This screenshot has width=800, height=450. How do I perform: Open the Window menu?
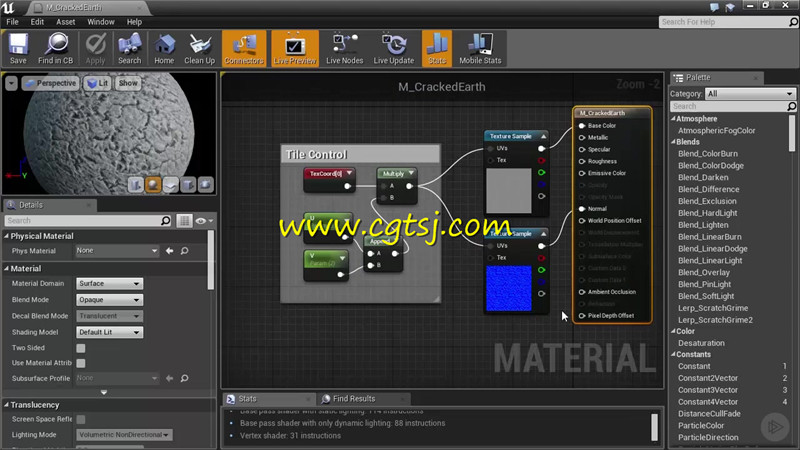101,22
